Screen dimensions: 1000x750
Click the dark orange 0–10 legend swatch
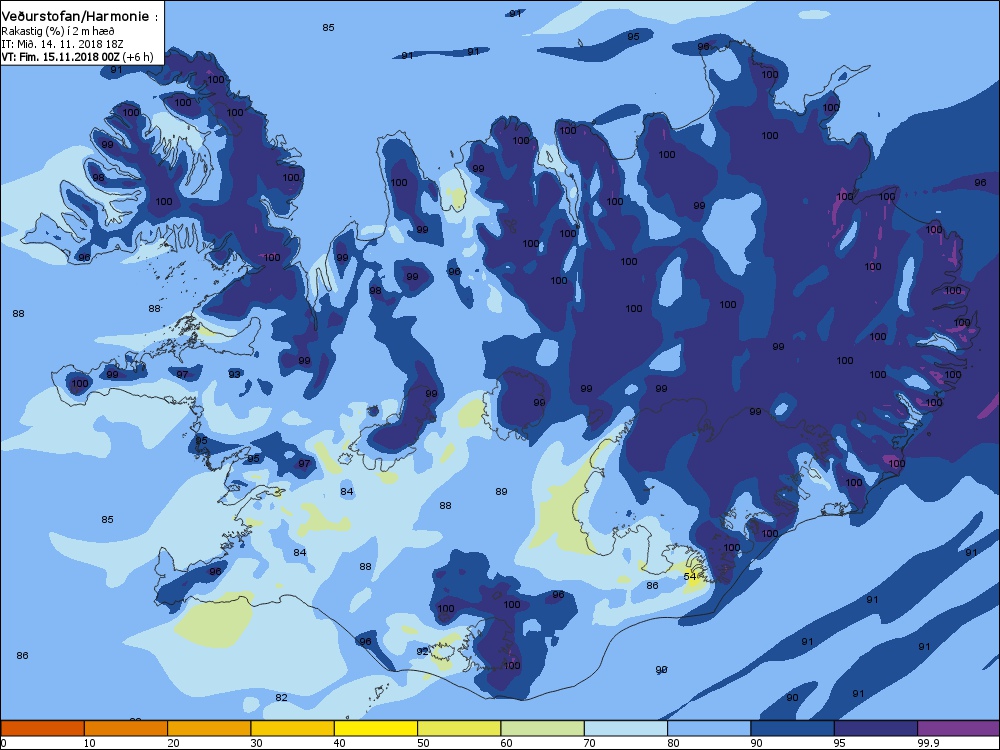tap(42, 728)
